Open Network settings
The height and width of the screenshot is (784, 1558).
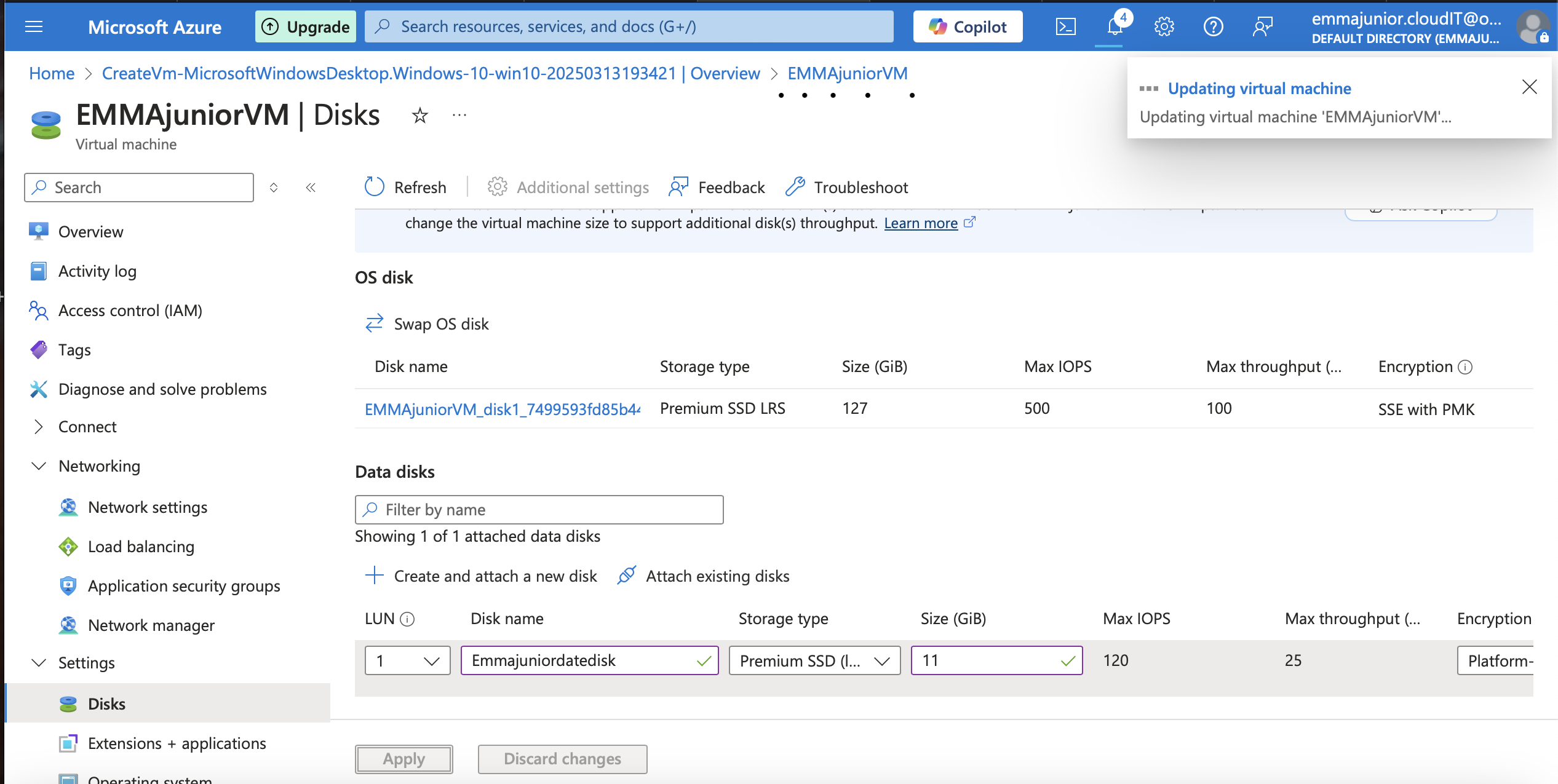click(x=148, y=507)
